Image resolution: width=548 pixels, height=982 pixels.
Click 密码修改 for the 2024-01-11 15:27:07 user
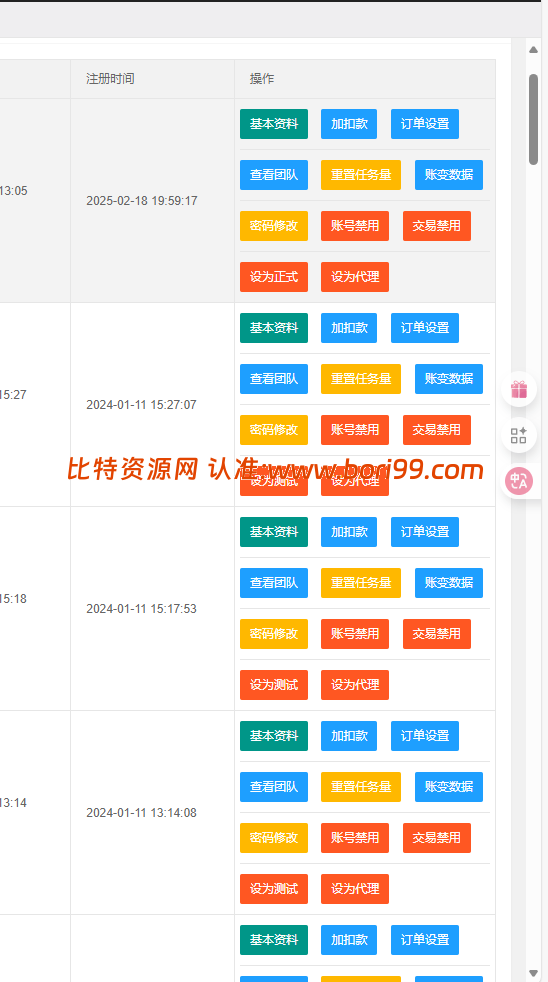(274, 430)
